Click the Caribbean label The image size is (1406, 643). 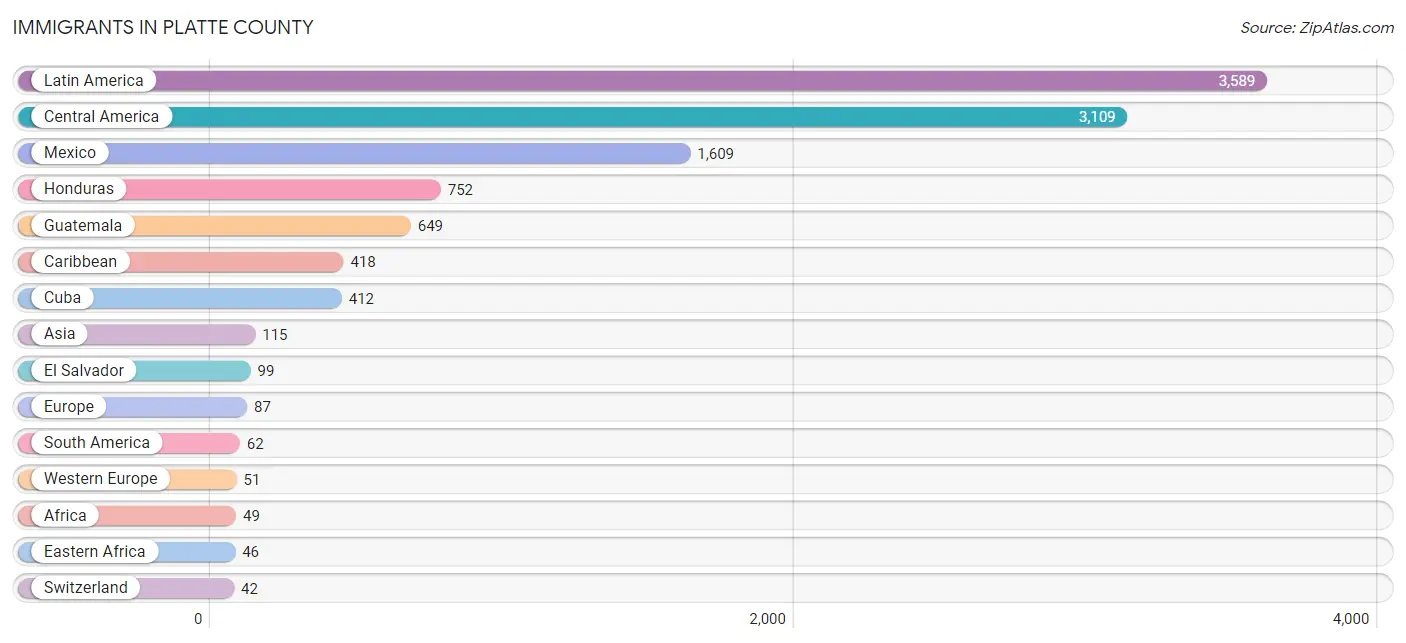click(x=80, y=262)
